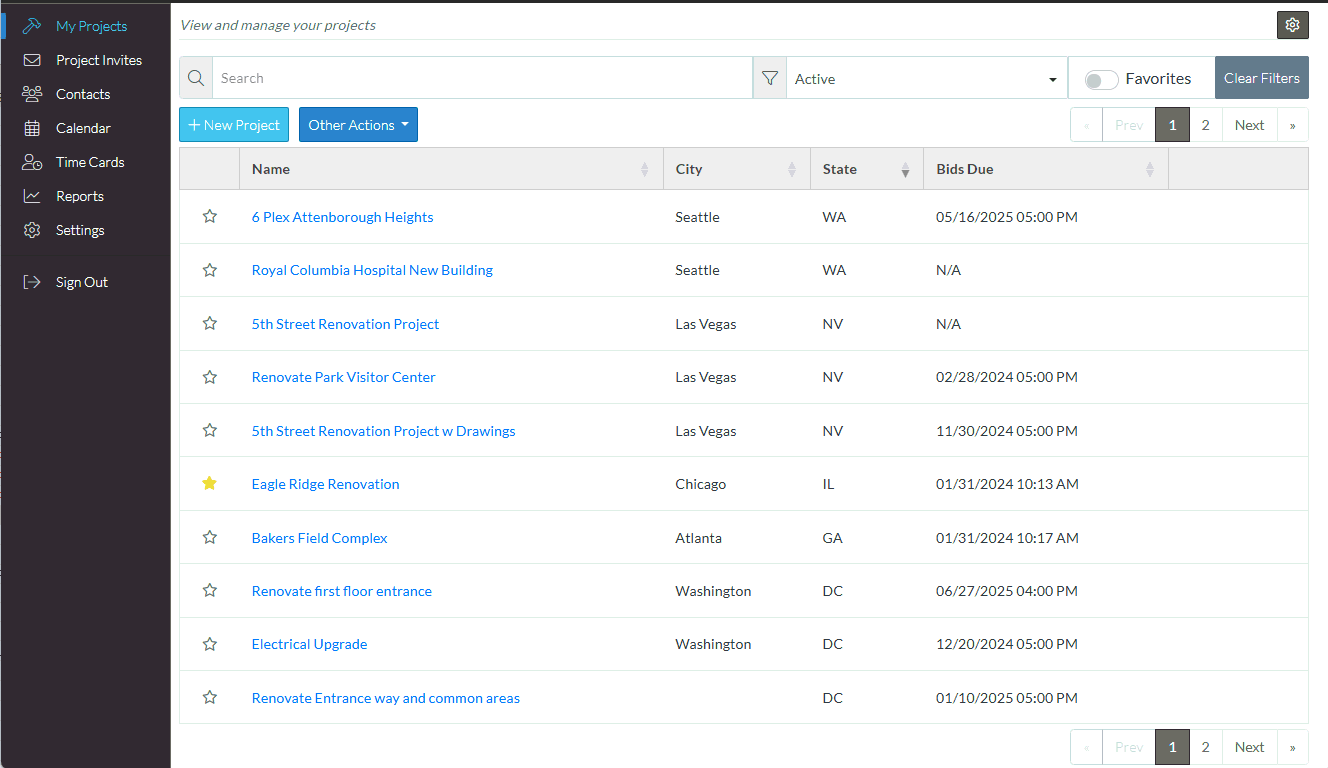Unfavorite Eagle Ridge Renovation yellow star
The height and width of the screenshot is (768, 1328).
click(x=209, y=484)
